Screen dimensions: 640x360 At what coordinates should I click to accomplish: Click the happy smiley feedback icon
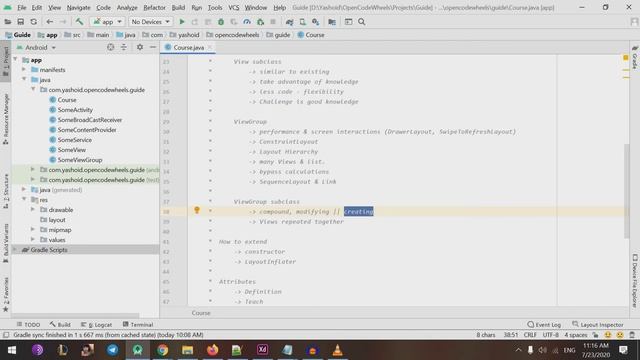(608, 335)
